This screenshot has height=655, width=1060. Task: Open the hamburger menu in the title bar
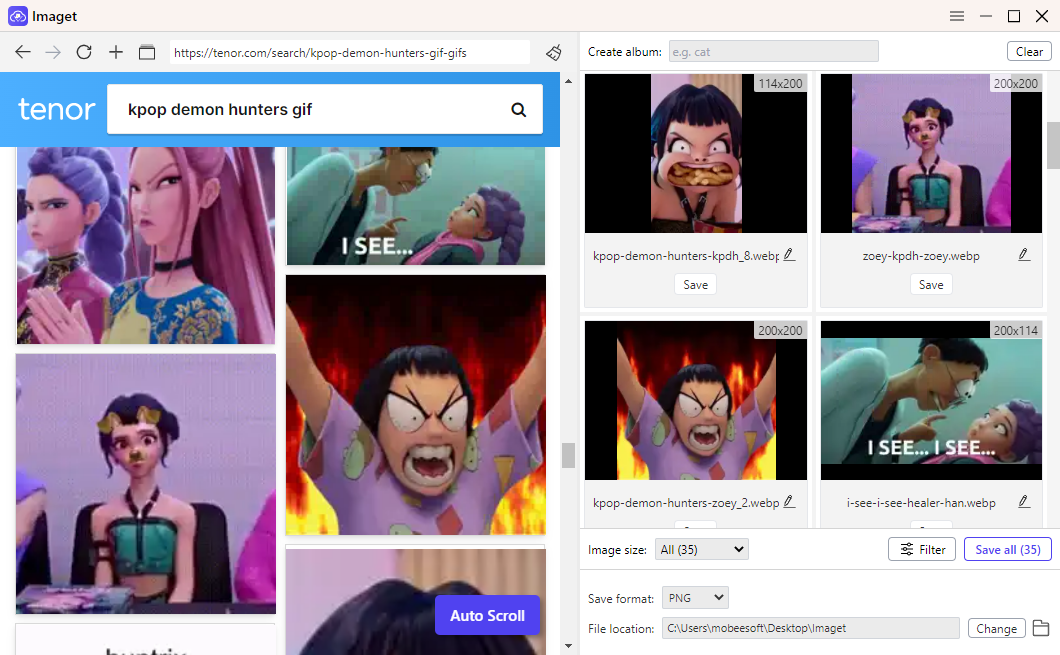(x=956, y=16)
